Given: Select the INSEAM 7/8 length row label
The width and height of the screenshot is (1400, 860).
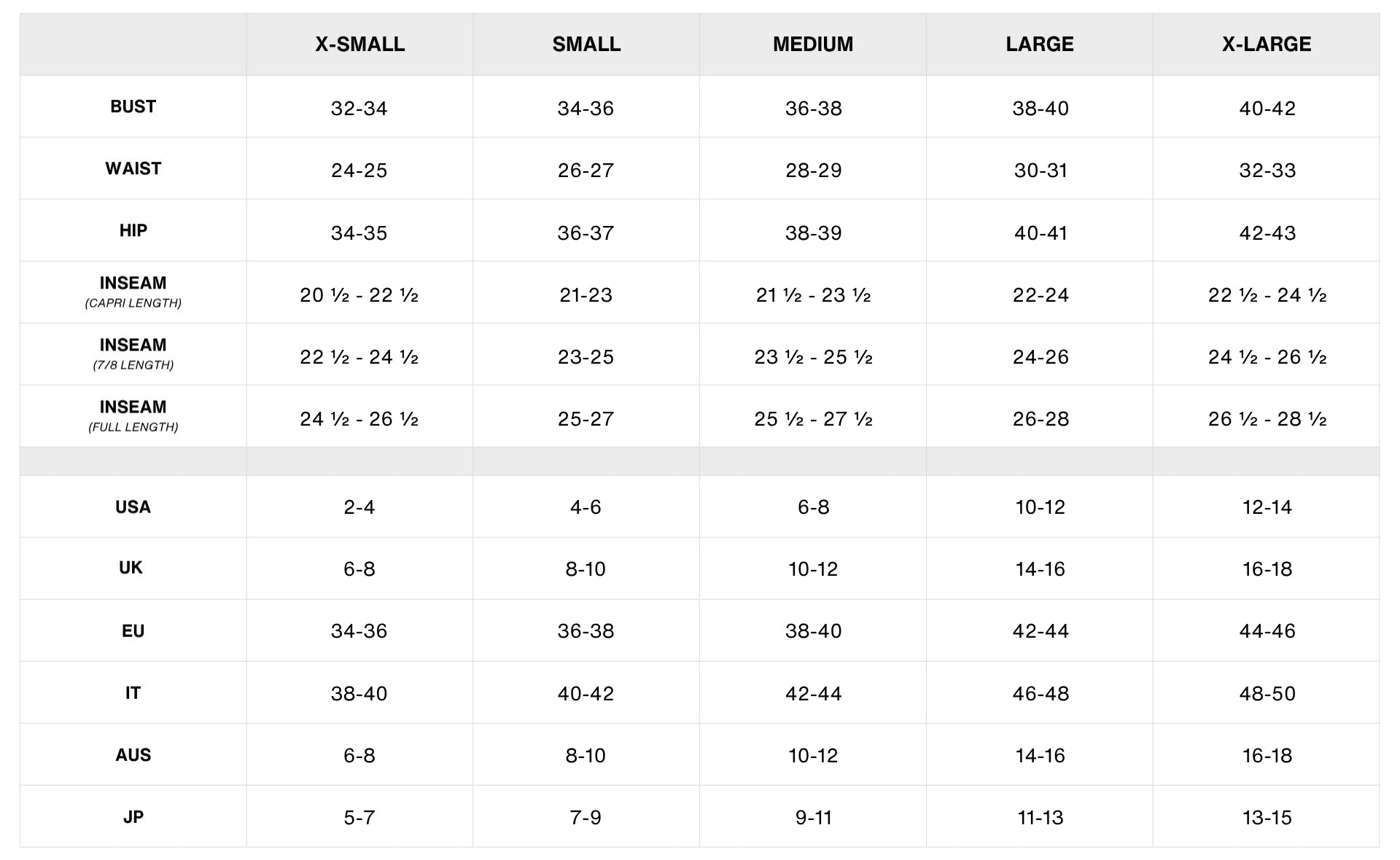Looking at the screenshot, I should coord(133,353).
